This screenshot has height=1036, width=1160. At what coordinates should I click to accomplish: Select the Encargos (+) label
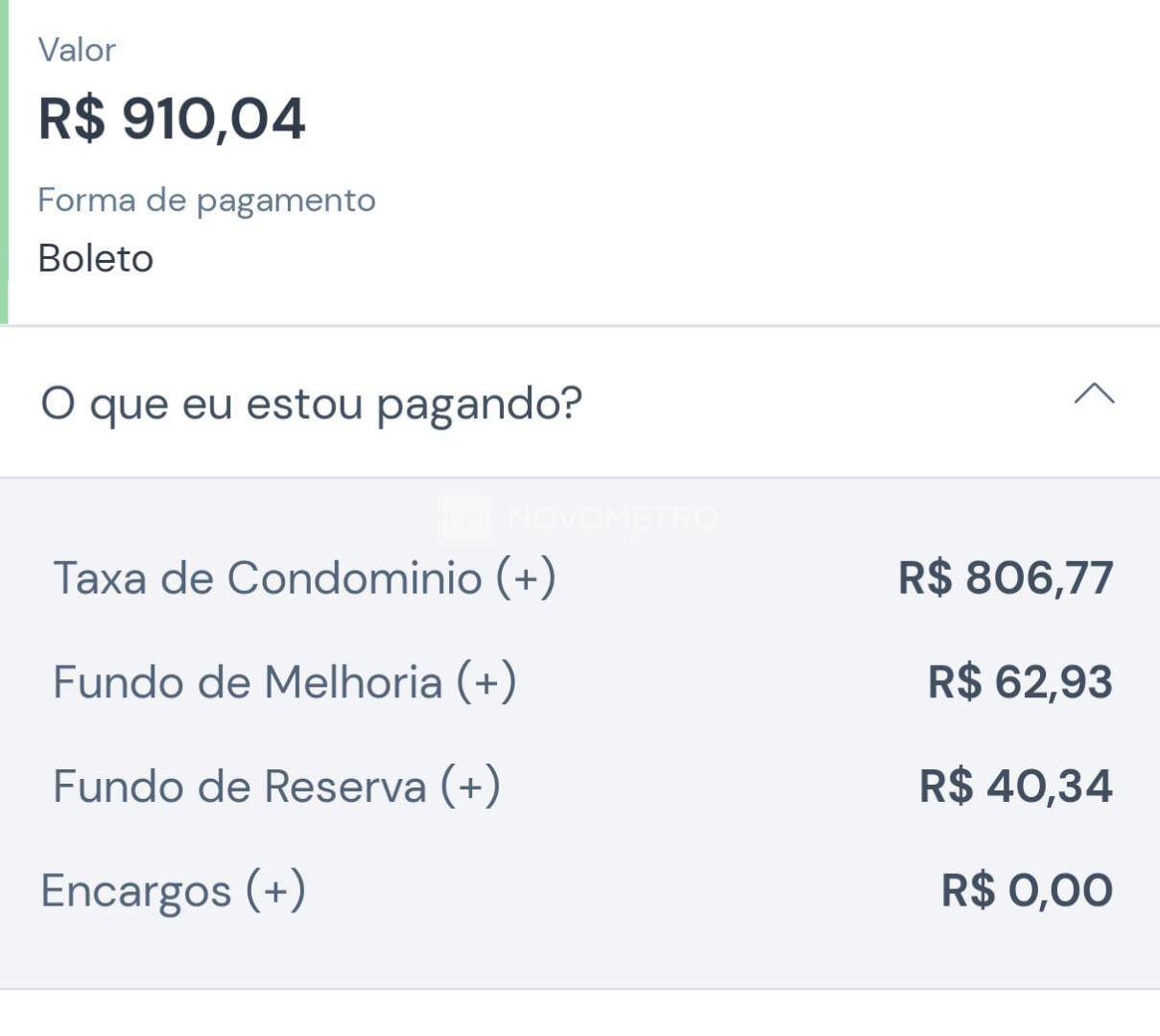(x=174, y=890)
